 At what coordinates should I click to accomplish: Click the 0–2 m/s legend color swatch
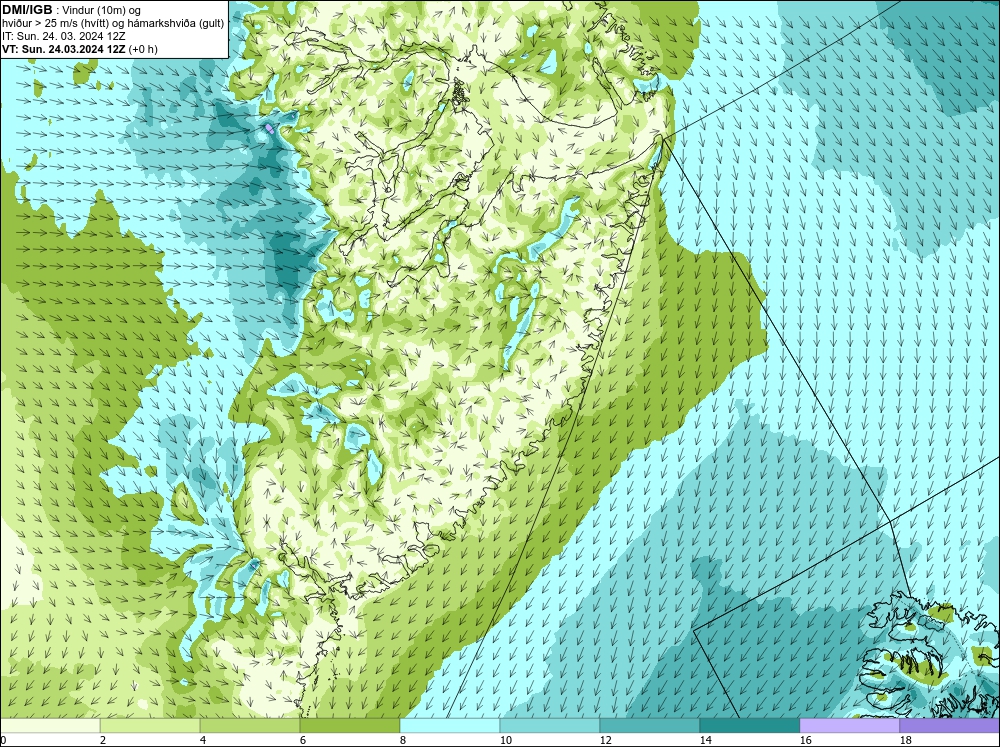50,726
